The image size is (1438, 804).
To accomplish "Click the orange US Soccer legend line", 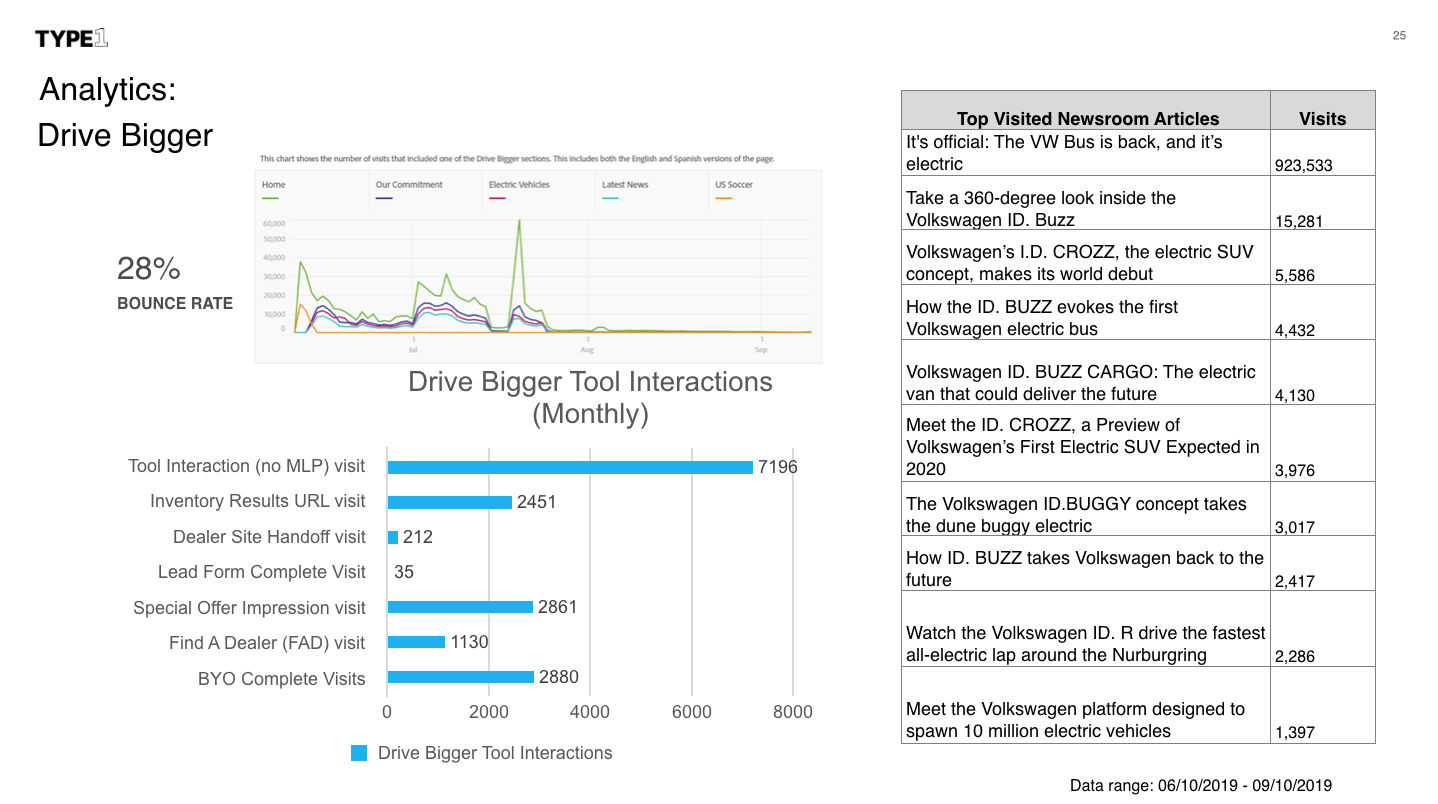I will 723,198.
